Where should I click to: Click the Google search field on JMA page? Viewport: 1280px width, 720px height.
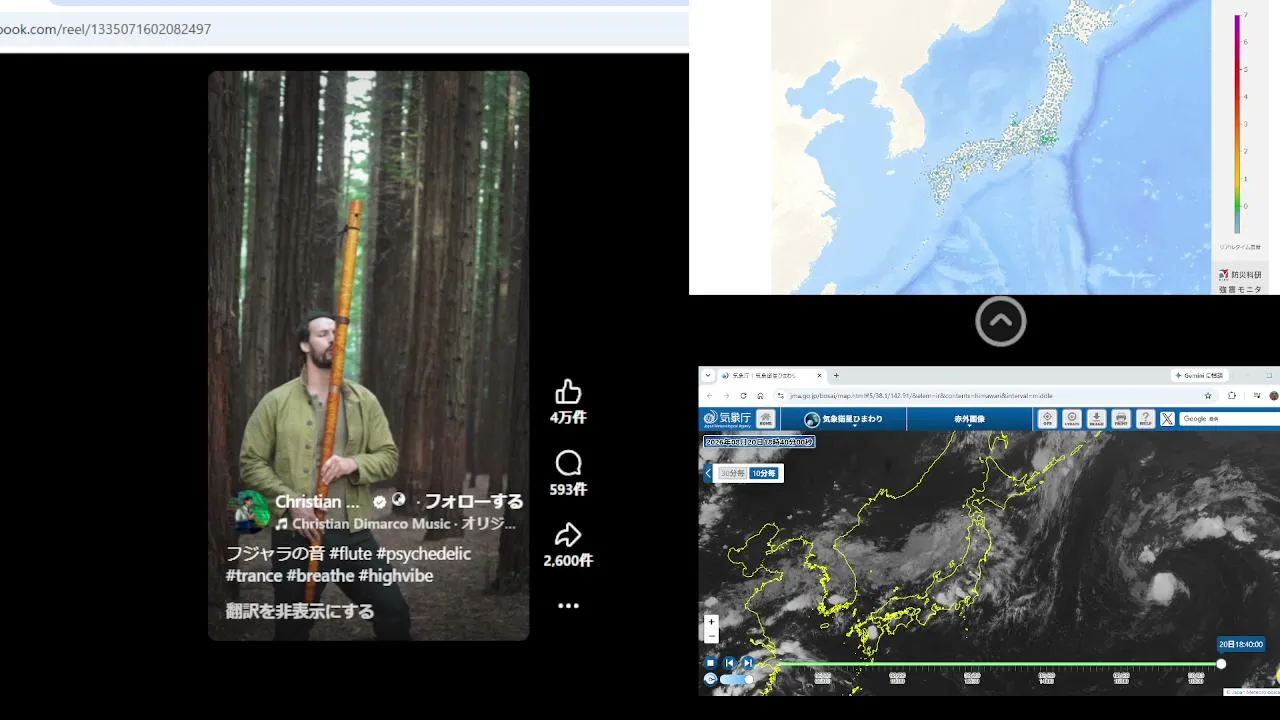(x=1230, y=419)
